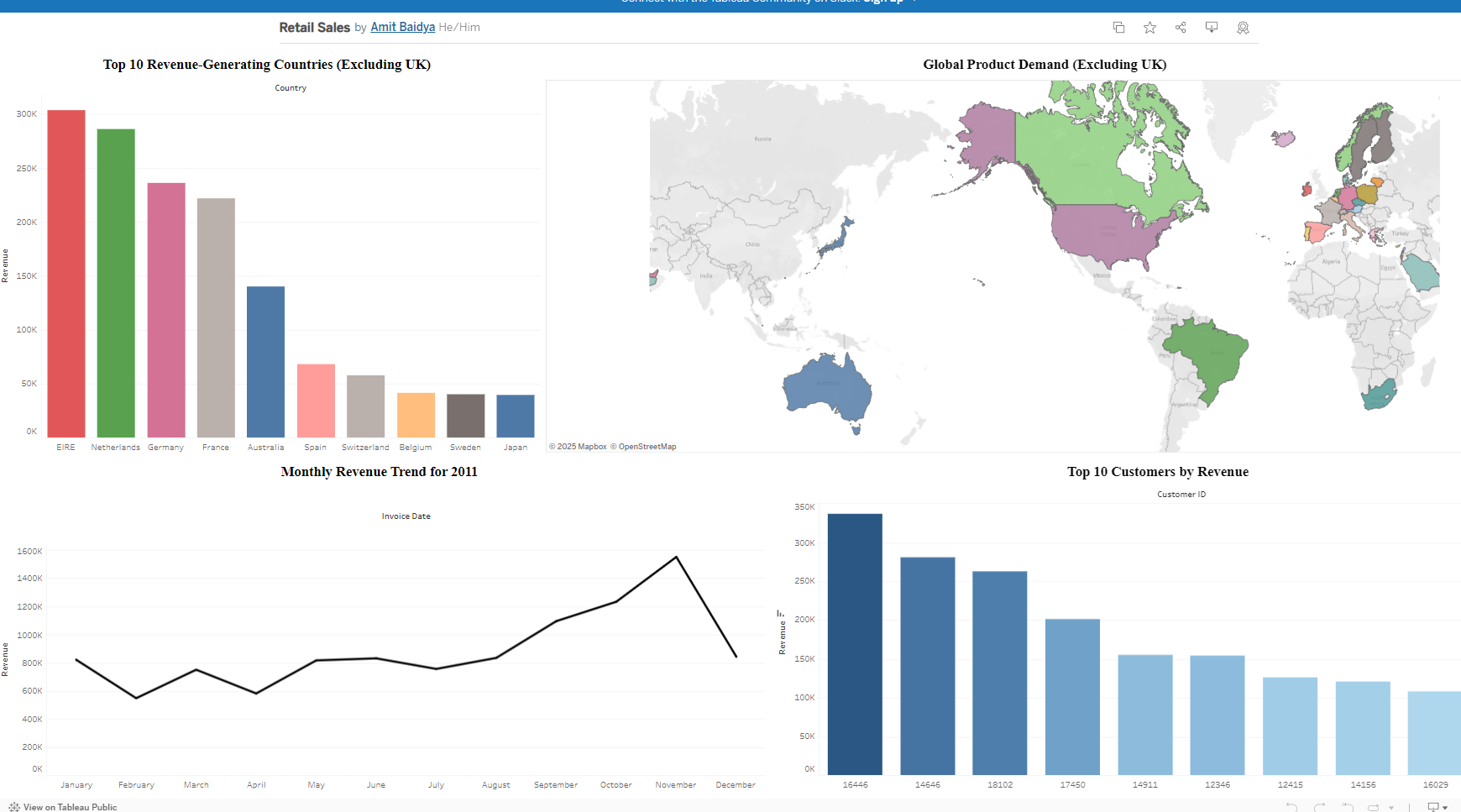The height and width of the screenshot is (812, 1461).
Task: Select customer 18102 bar
Action: pyautogui.click(x=1000, y=673)
